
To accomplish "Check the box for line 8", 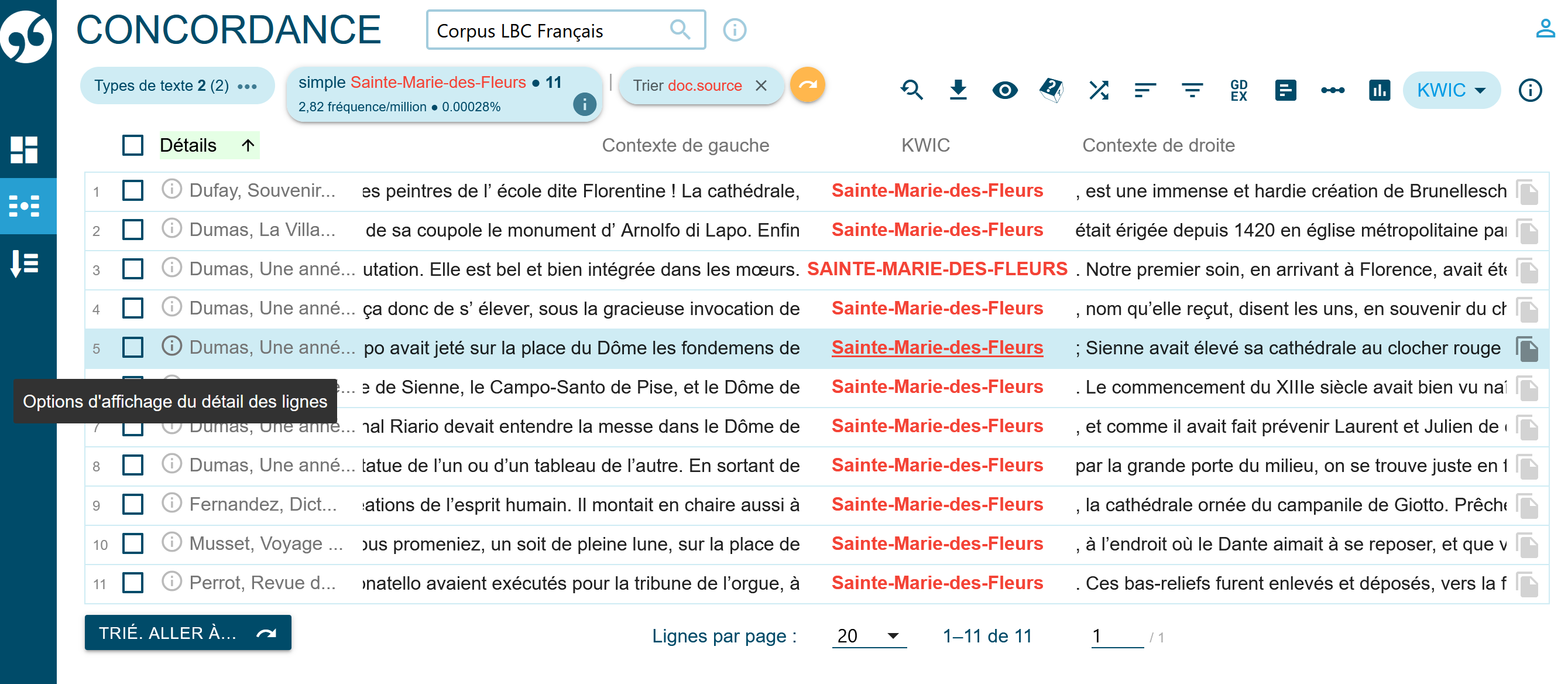I will click(133, 465).
